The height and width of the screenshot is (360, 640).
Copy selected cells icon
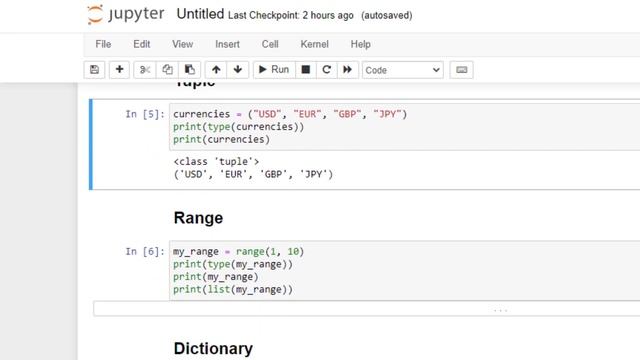pos(167,70)
